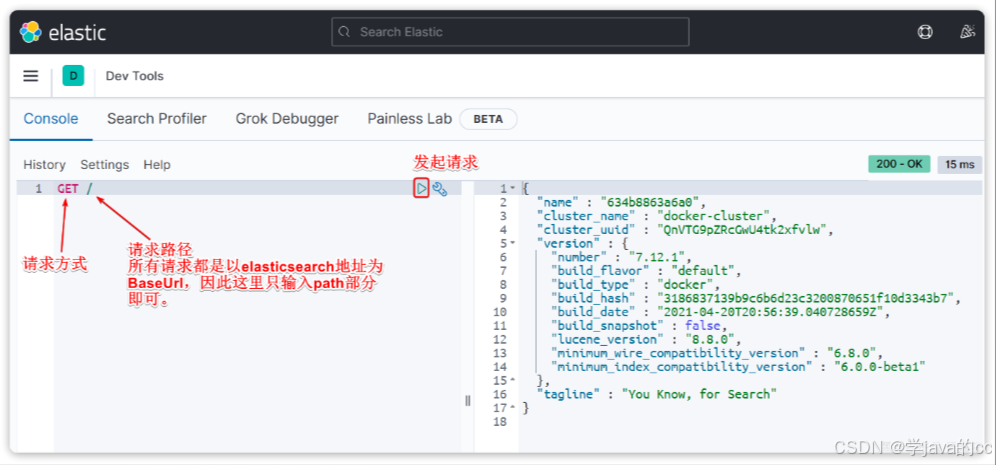Click the Dev Tools breadcrumb

tap(135, 76)
